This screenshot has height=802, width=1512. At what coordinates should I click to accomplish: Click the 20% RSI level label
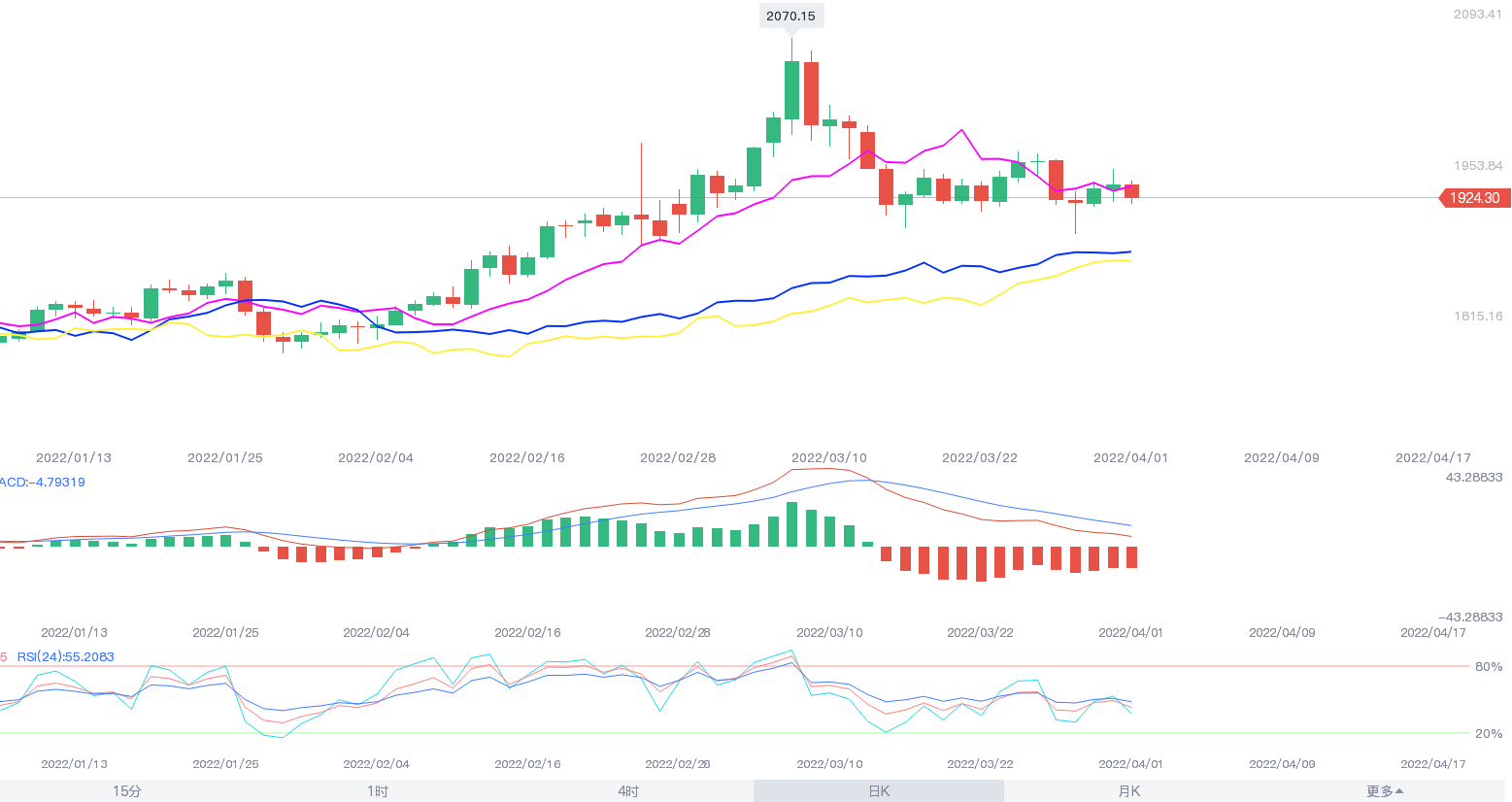pyautogui.click(x=1488, y=733)
